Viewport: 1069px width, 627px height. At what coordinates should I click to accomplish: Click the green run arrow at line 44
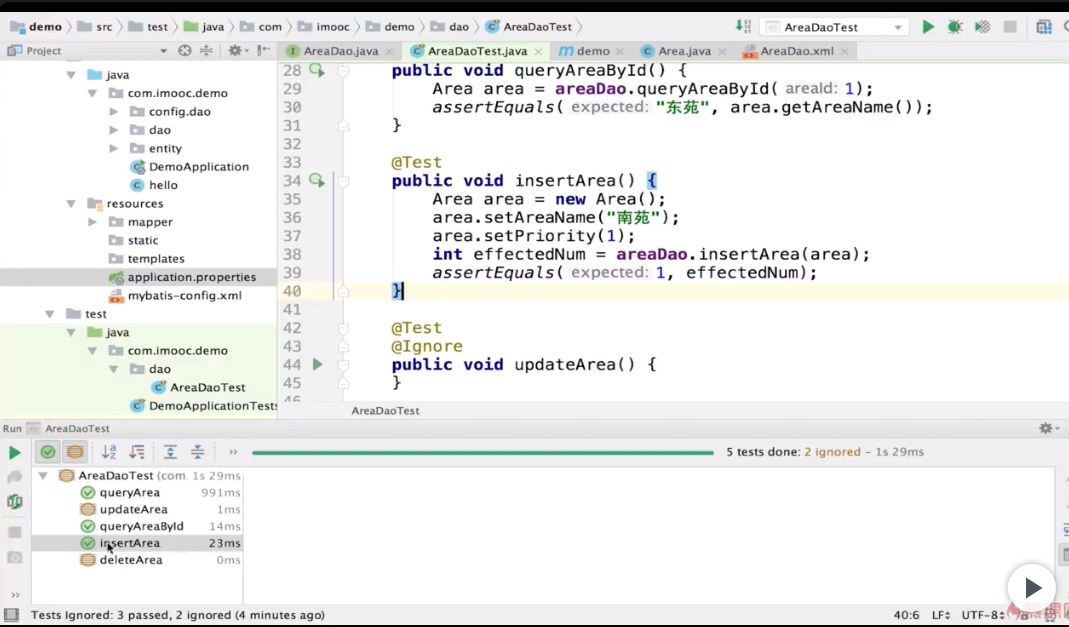(x=317, y=365)
